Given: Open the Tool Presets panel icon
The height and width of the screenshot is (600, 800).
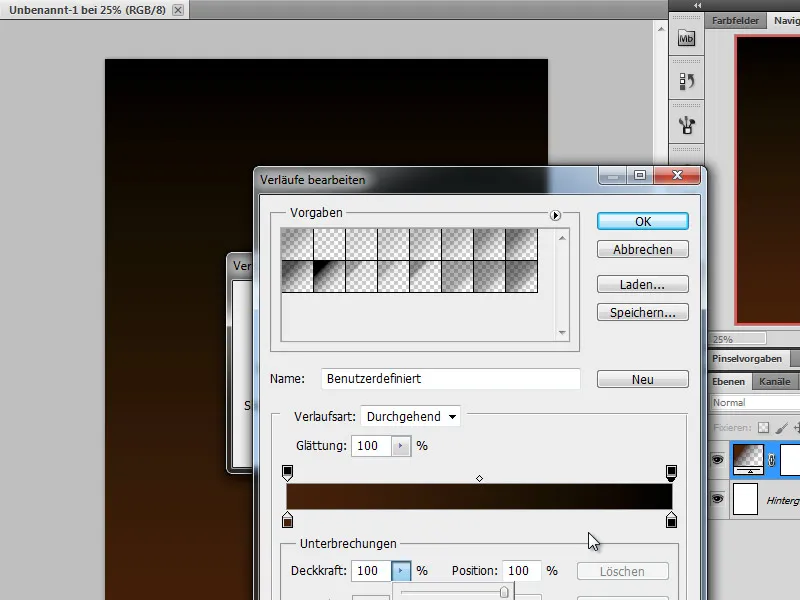Looking at the screenshot, I should pyautogui.click(x=686, y=125).
